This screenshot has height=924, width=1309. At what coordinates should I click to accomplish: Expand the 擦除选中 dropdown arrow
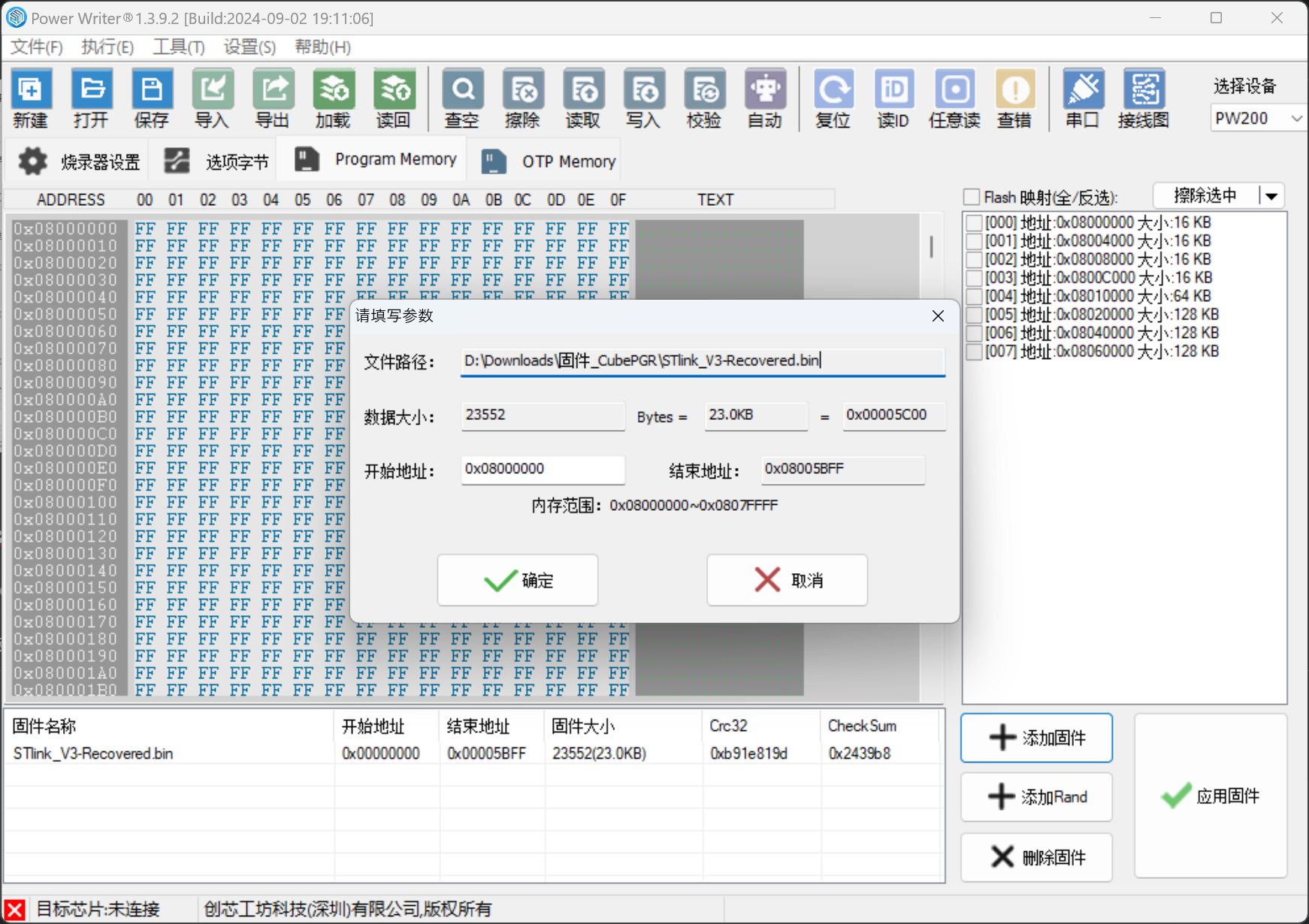point(1271,196)
